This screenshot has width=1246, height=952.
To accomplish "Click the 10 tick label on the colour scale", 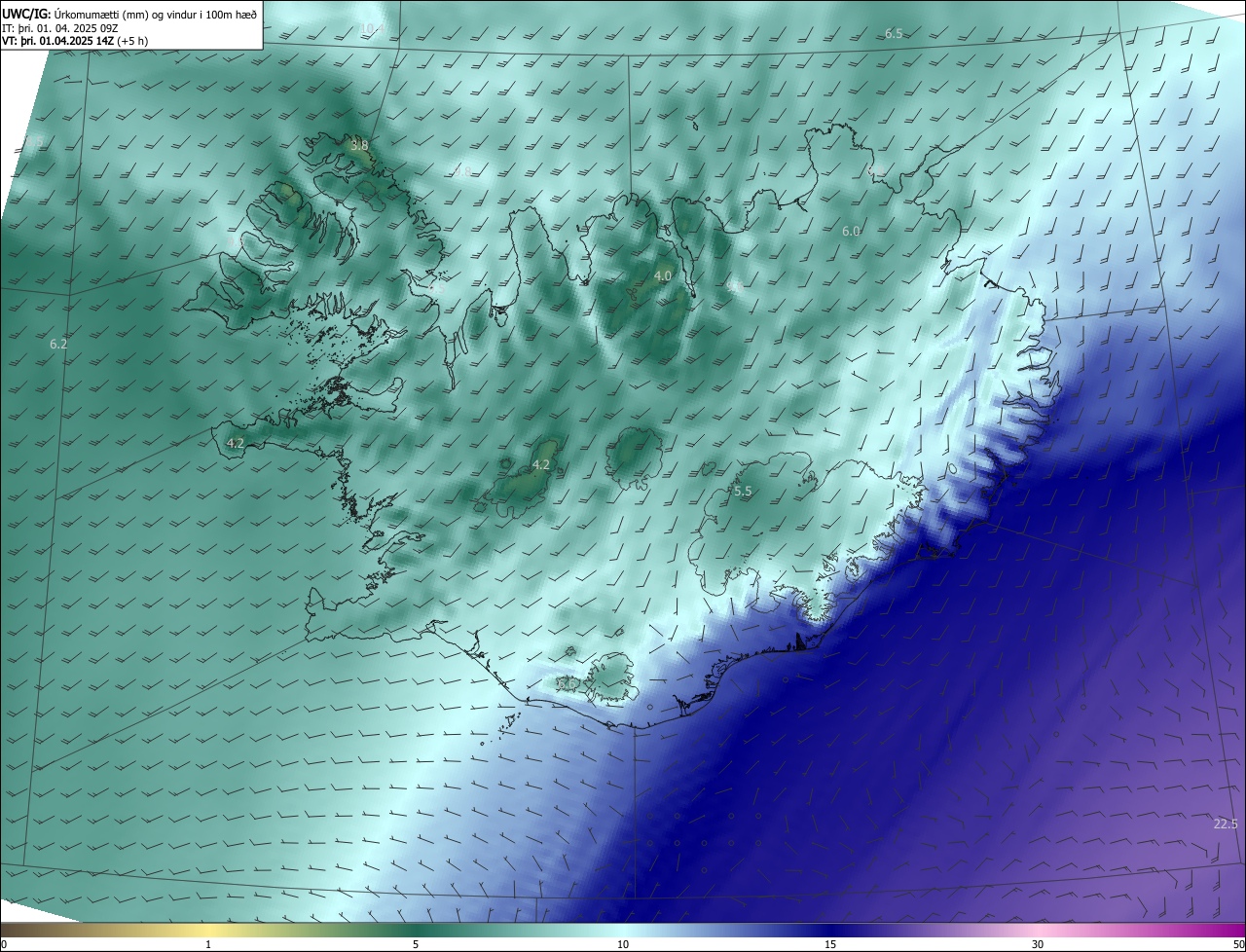I will (623, 944).
